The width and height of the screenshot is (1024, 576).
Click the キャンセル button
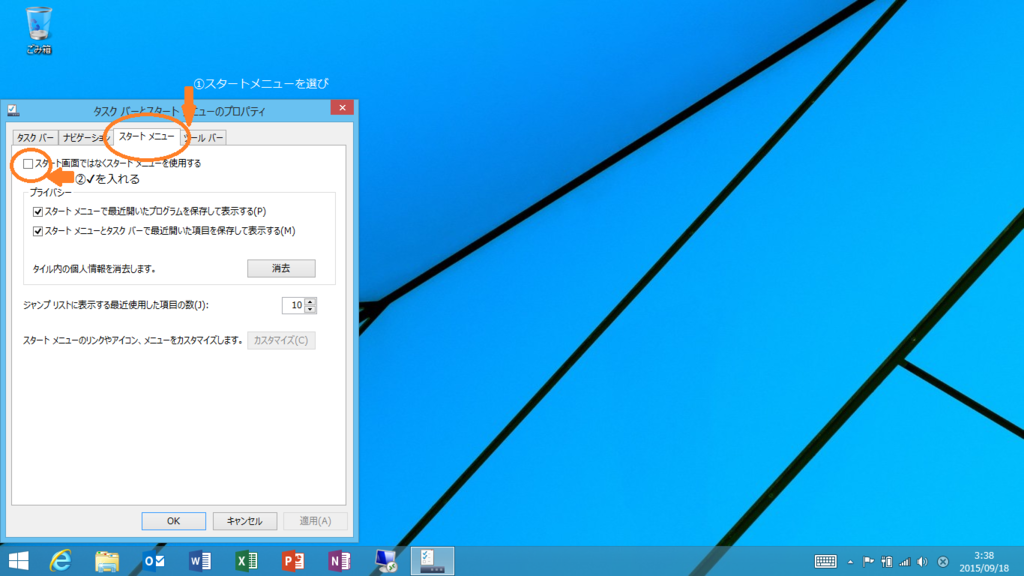[x=245, y=520]
